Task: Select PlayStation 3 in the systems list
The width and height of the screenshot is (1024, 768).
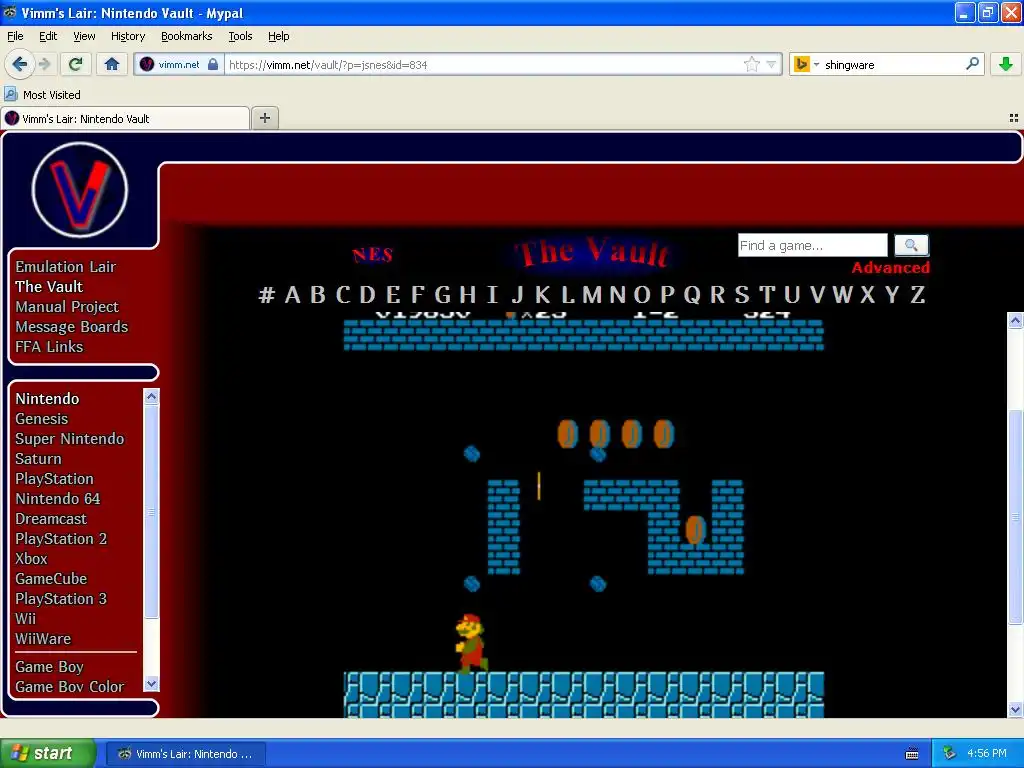Action: pos(61,599)
